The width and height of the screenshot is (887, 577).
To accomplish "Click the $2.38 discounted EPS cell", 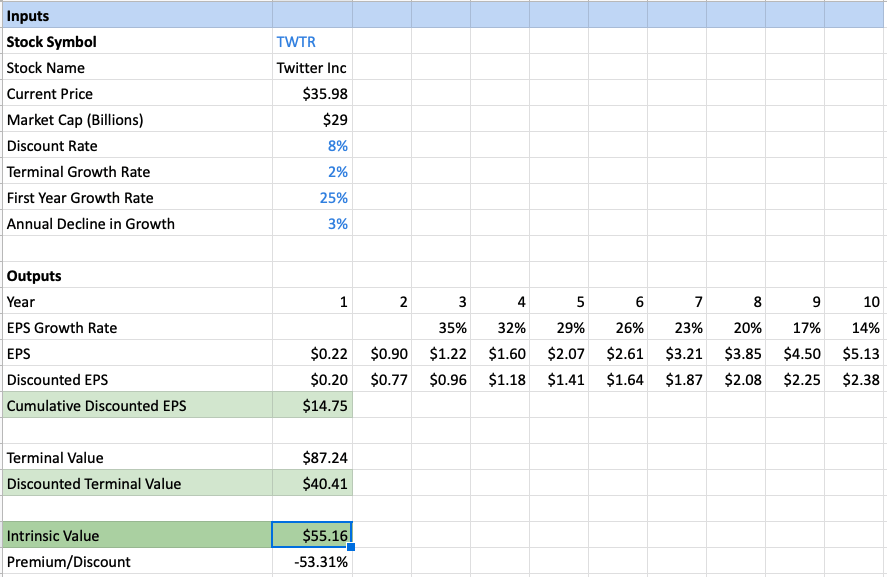I will click(x=855, y=380).
